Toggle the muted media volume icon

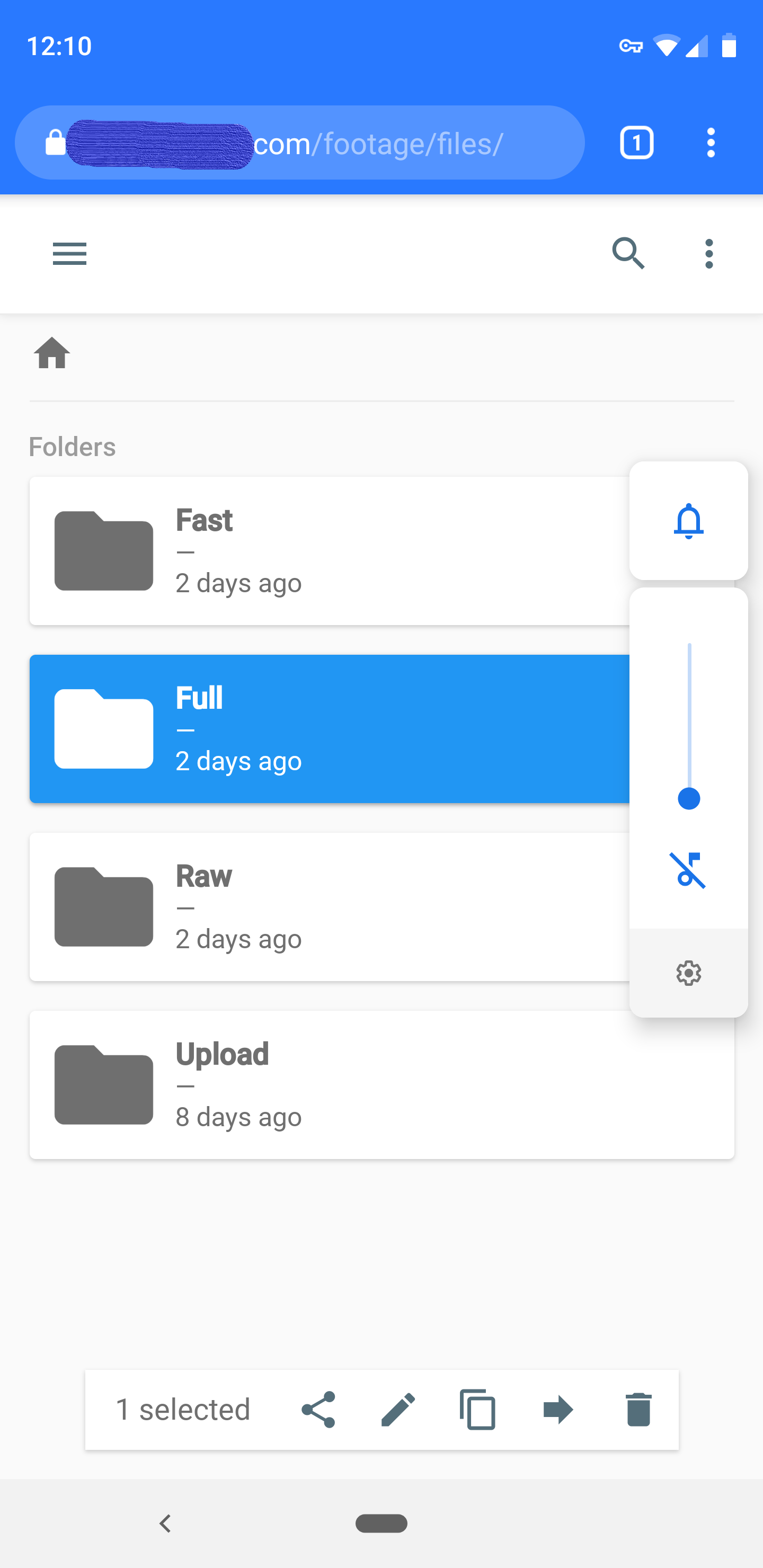(688, 870)
